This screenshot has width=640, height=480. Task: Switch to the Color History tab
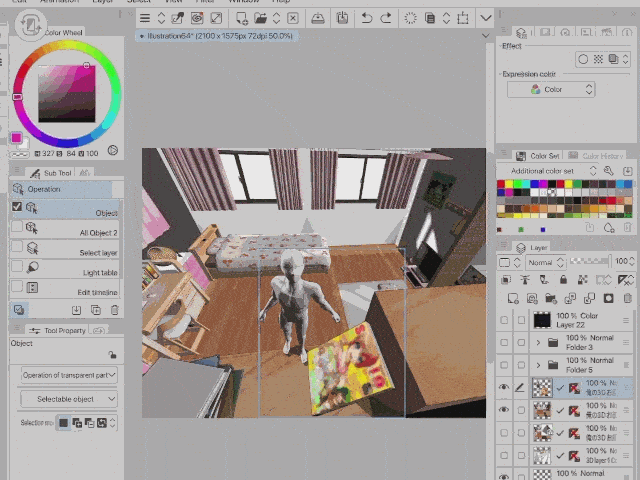pos(596,156)
